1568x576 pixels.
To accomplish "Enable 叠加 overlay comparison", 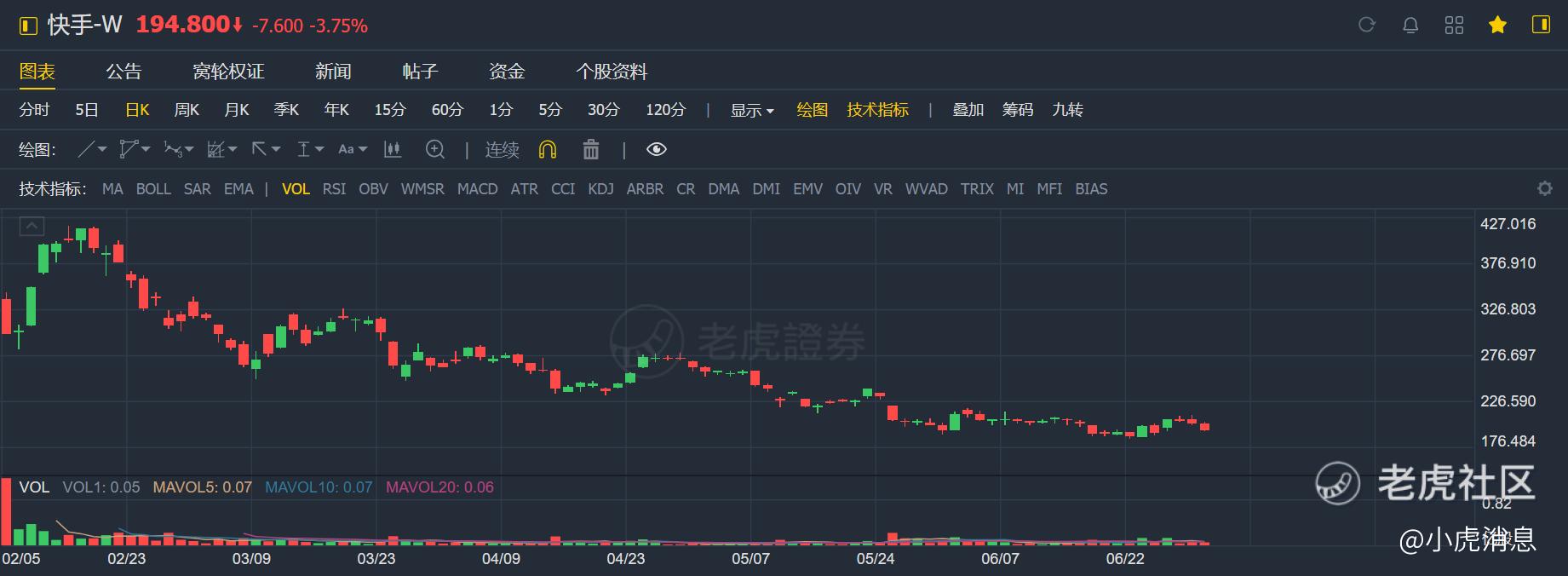I will [x=968, y=110].
